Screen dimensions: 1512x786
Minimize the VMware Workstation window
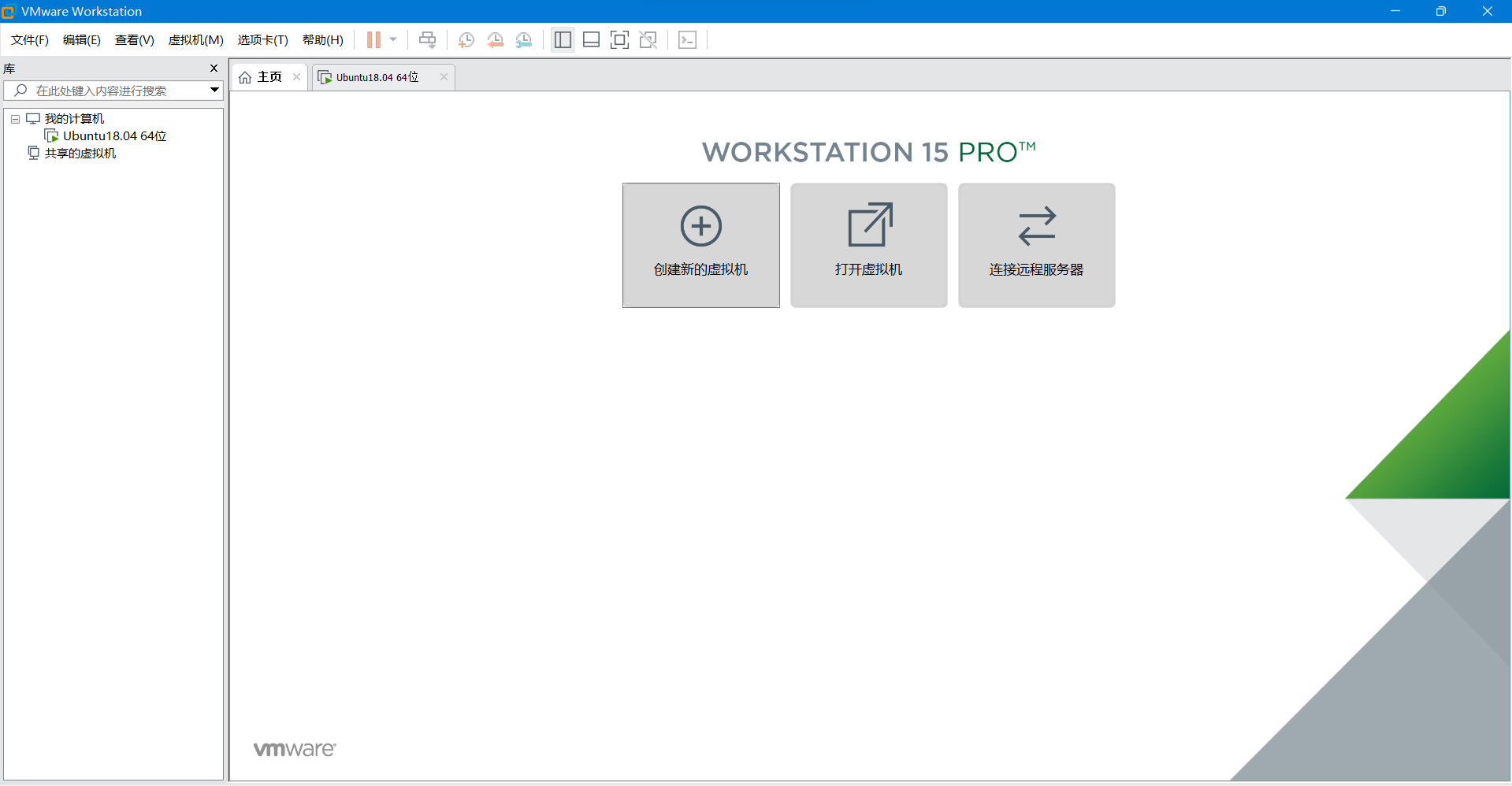pyautogui.click(x=1395, y=11)
